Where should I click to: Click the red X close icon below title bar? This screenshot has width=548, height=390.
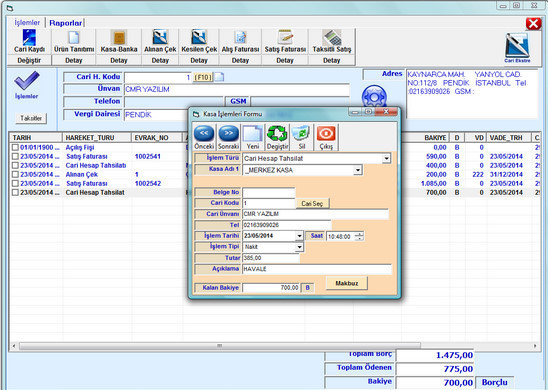pos(533,24)
